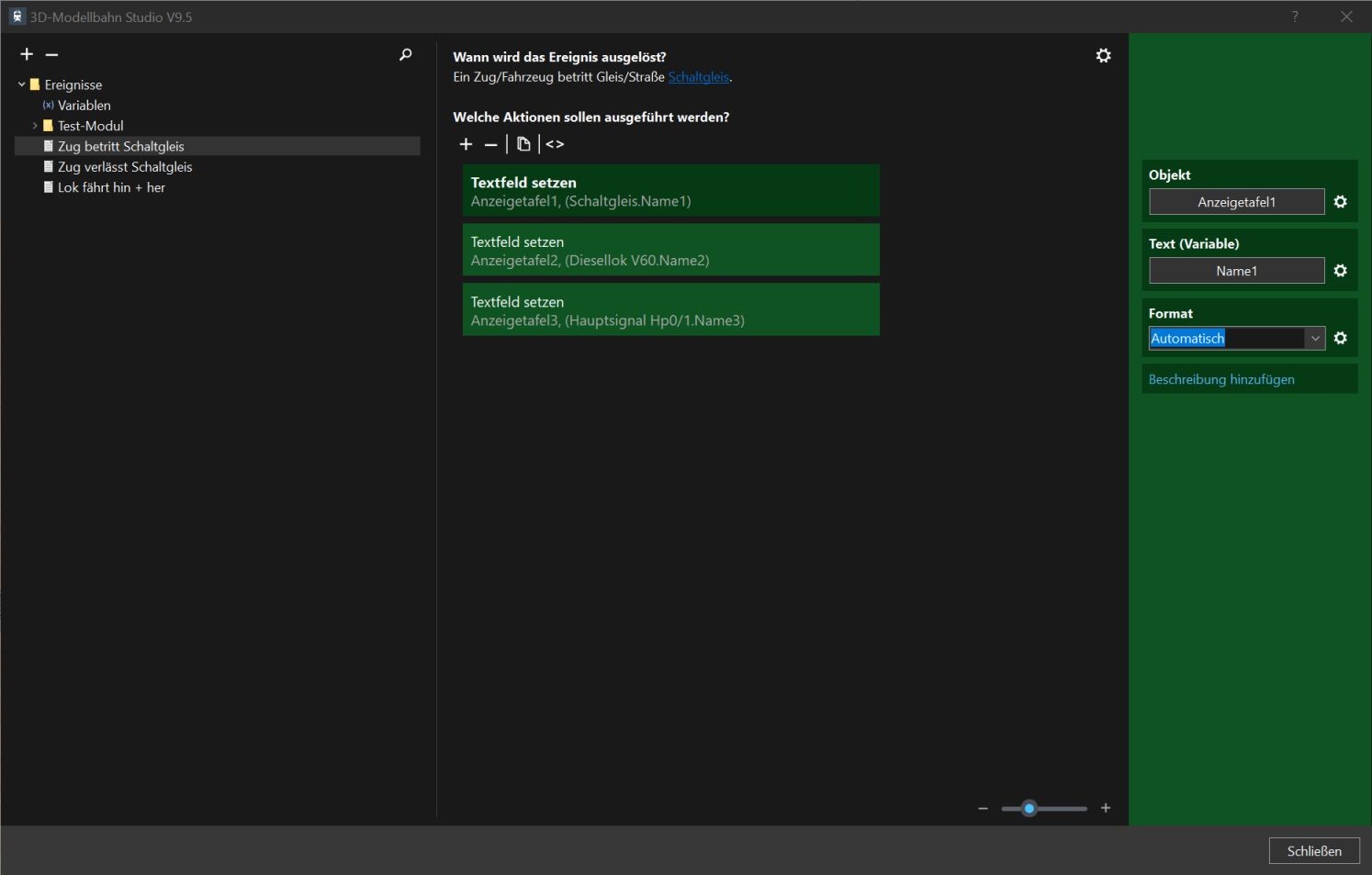Image resolution: width=1372 pixels, height=875 pixels.
Task: Select the Lok fährt hin + her event
Action: [111, 187]
